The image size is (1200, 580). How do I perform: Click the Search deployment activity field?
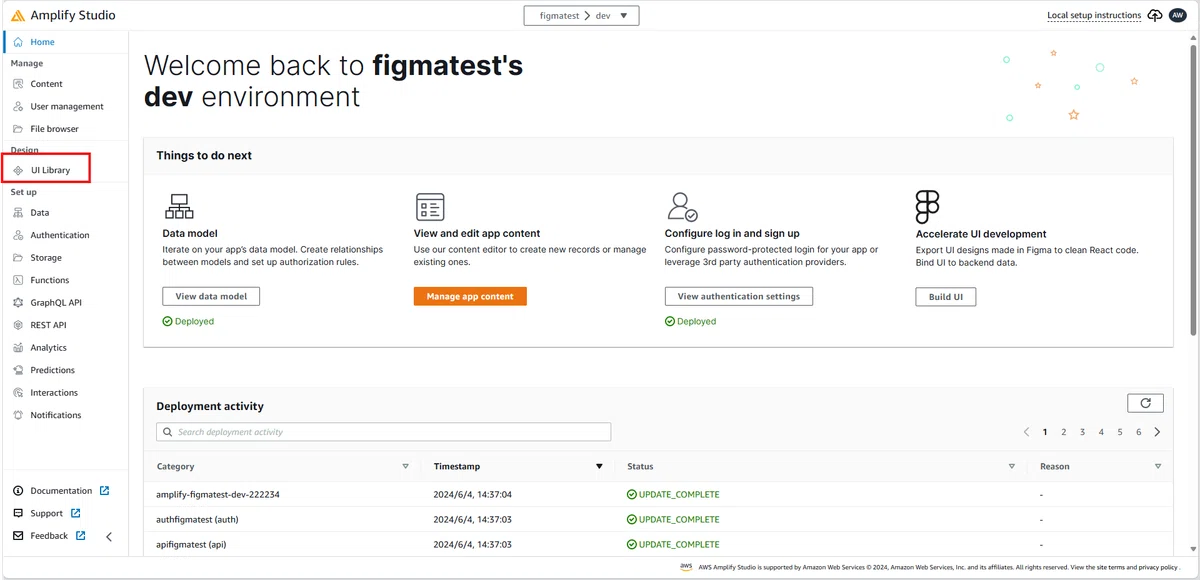click(x=384, y=432)
